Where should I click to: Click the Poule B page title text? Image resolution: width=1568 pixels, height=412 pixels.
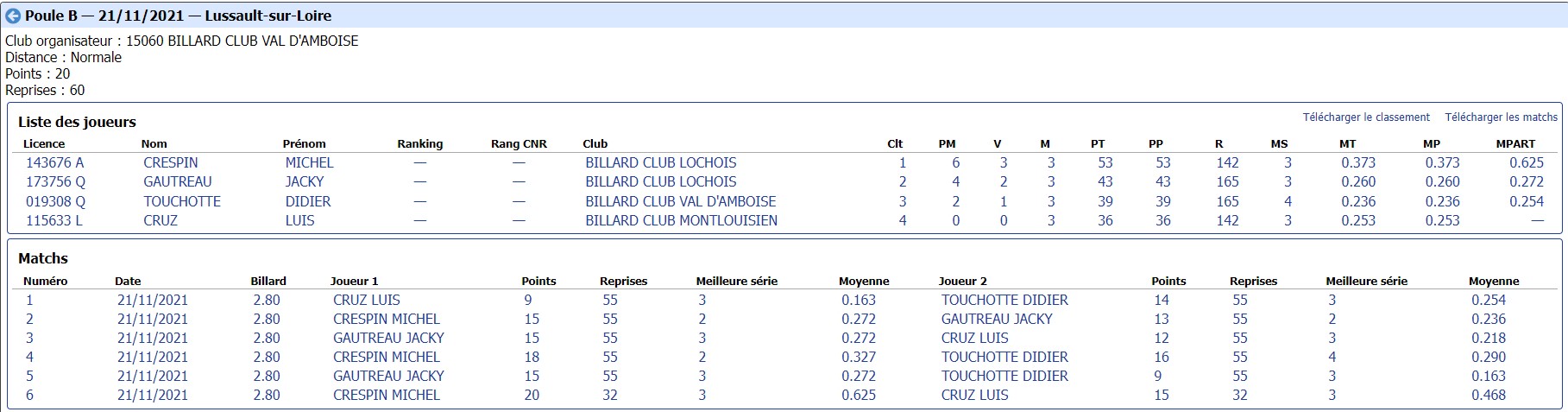click(178, 16)
